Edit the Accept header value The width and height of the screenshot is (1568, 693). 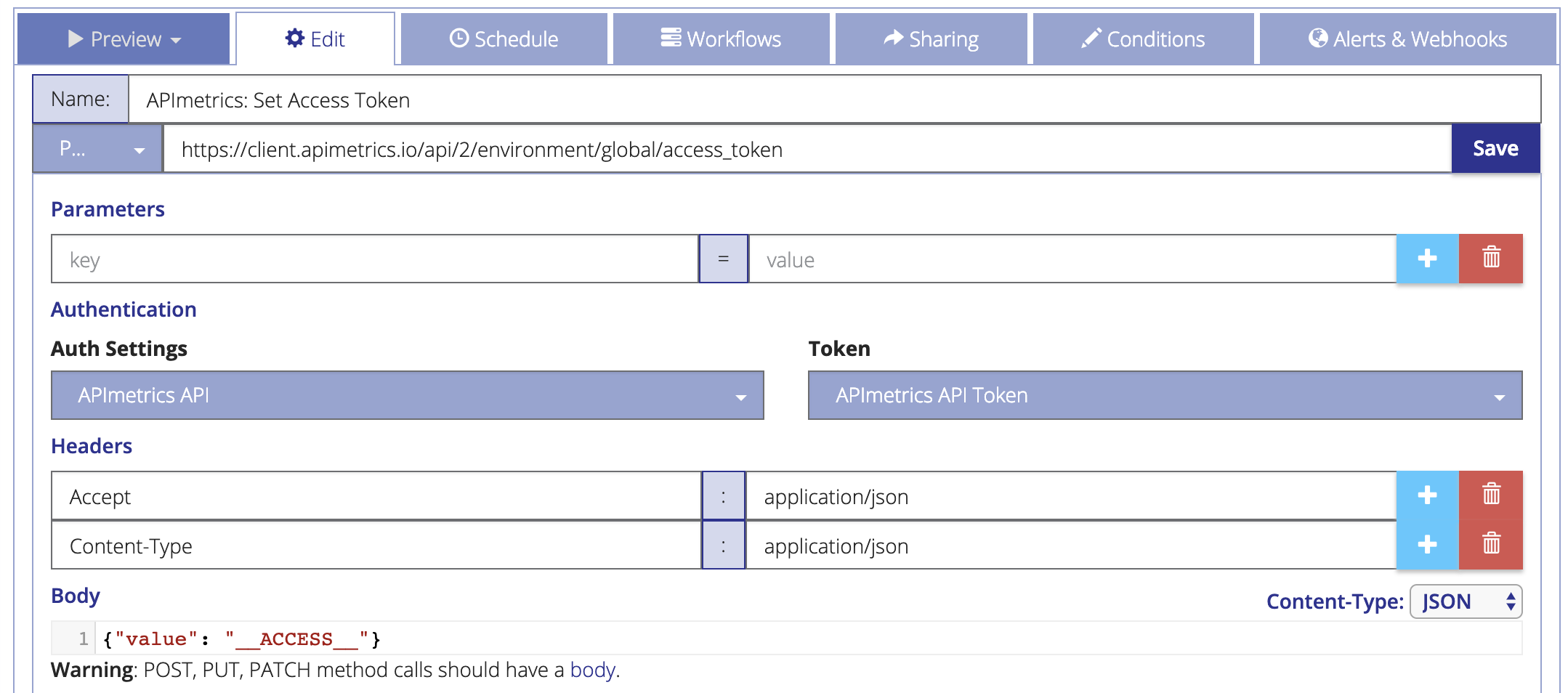(1071, 496)
